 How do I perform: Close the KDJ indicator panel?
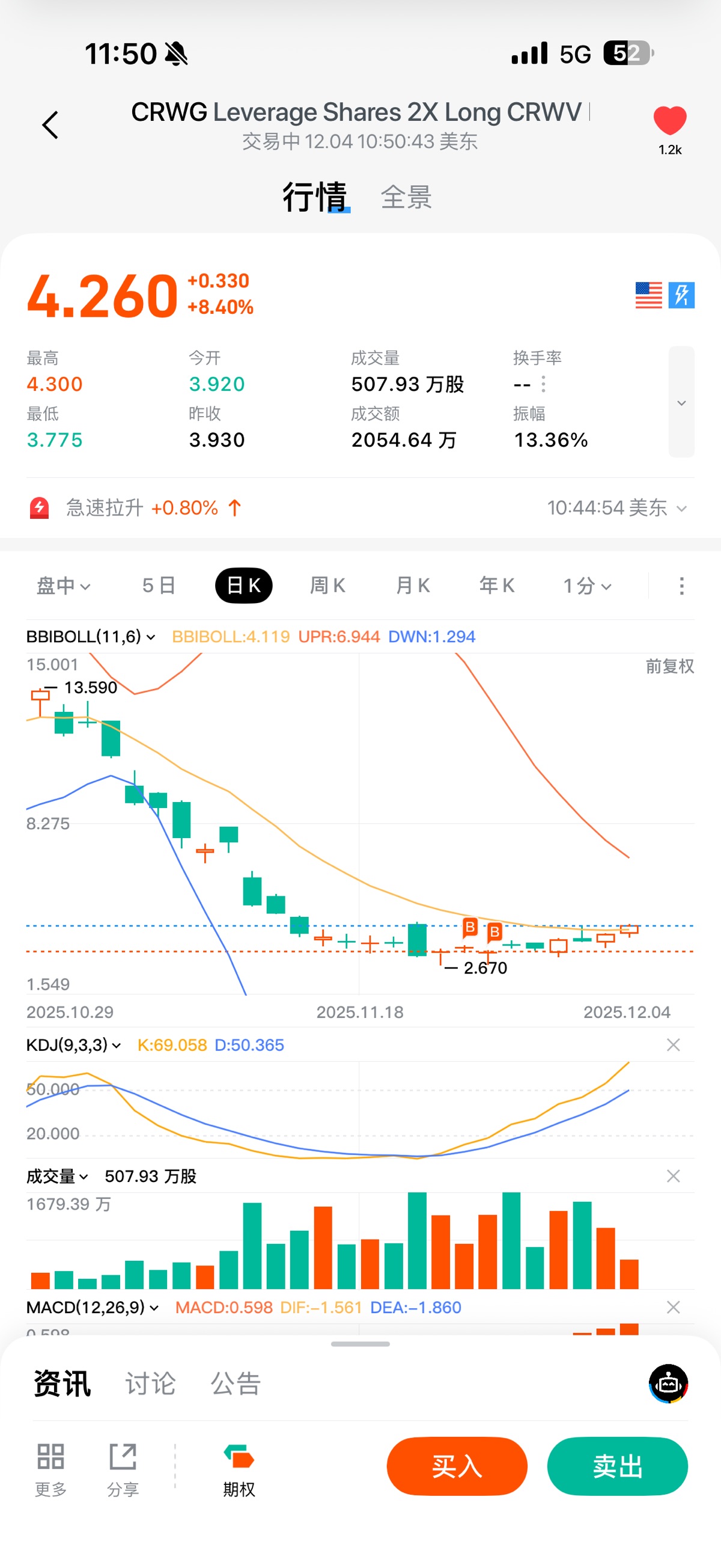673,1045
